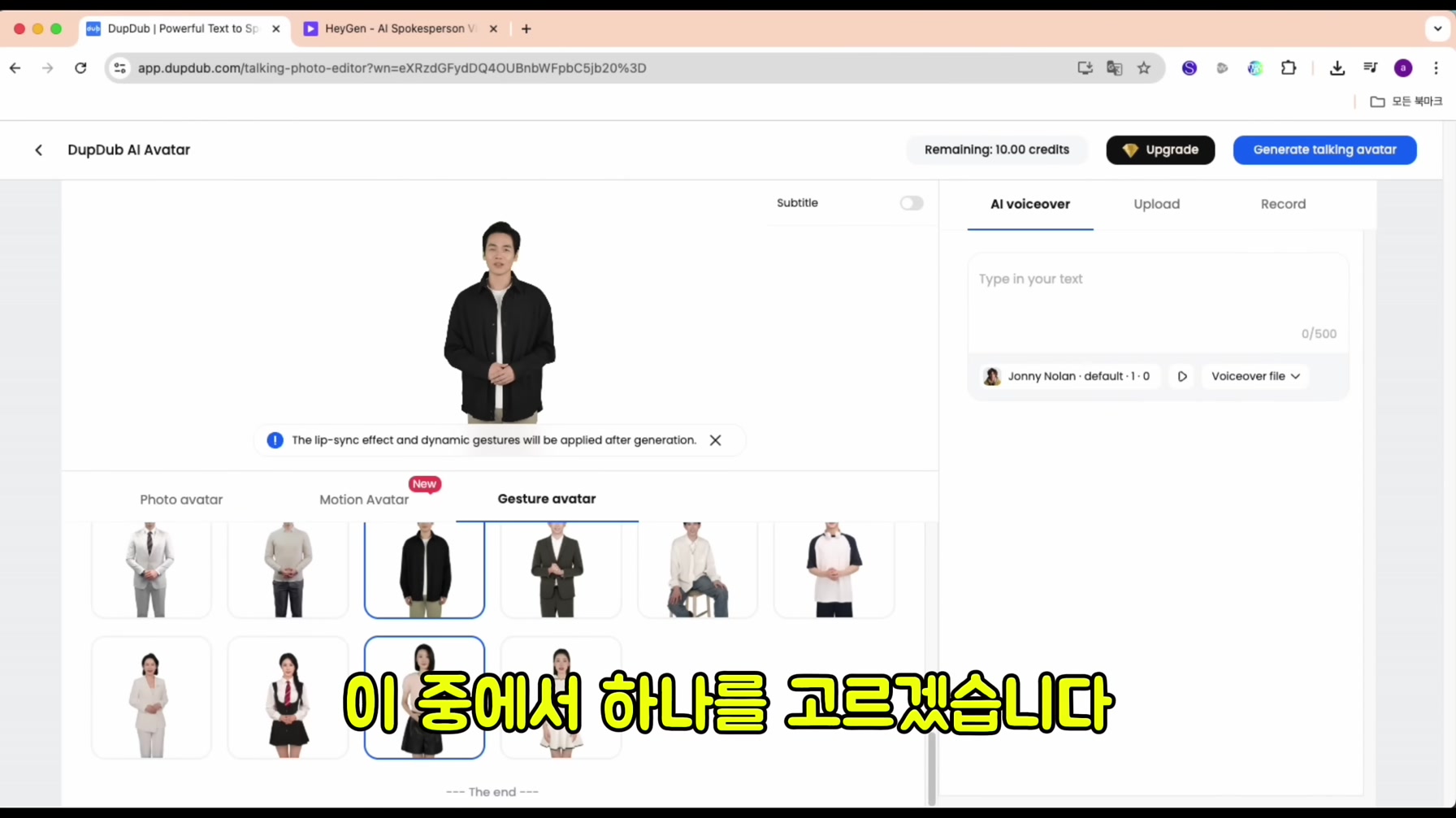
Task: Open the media control playlist icon
Action: pyautogui.click(x=1371, y=68)
